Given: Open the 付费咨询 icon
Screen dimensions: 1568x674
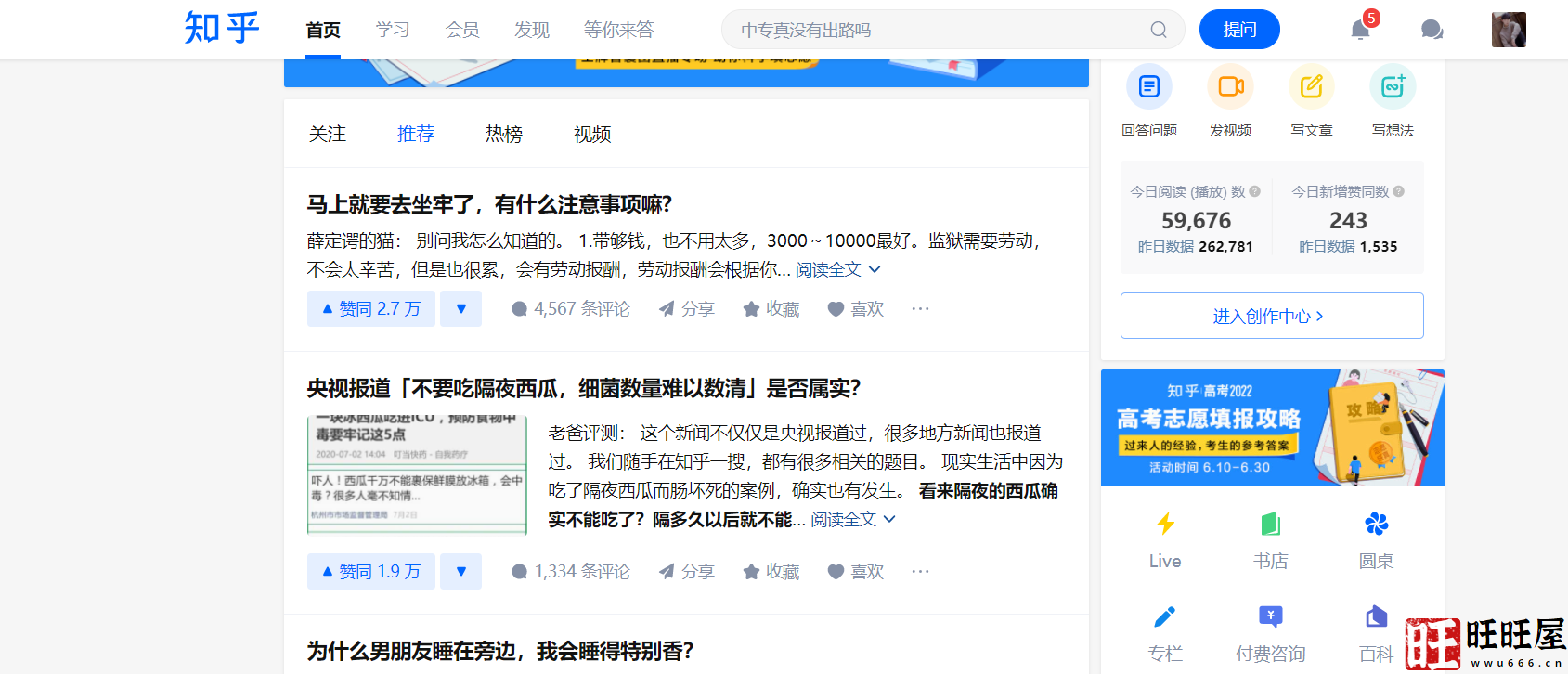Looking at the screenshot, I should click(1271, 616).
